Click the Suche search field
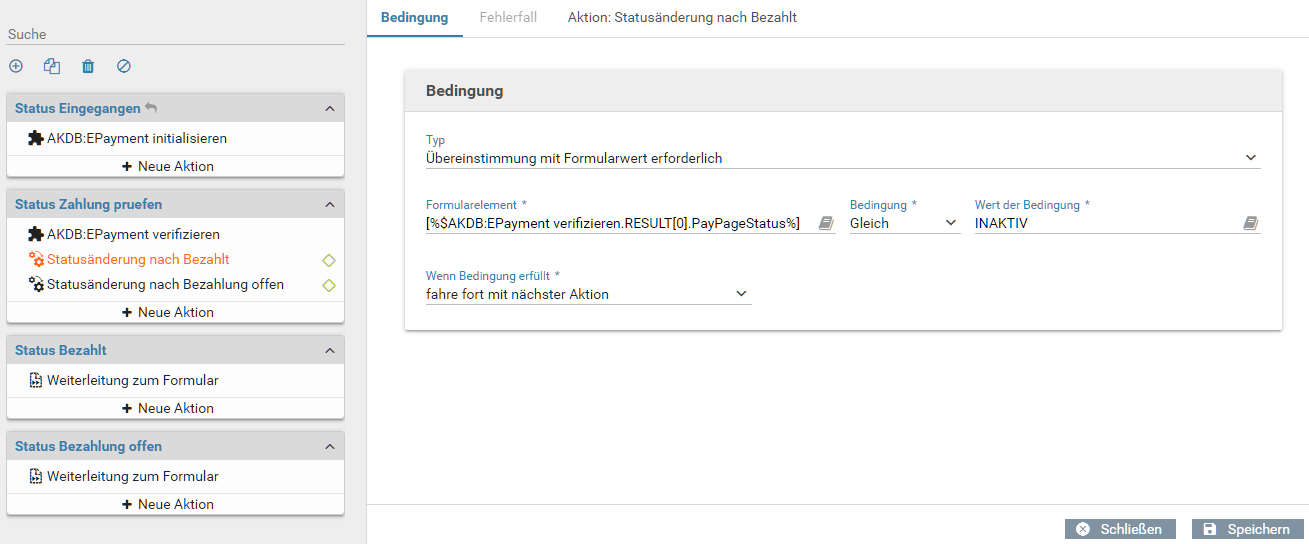Image resolution: width=1309 pixels, height=544 pixels. [175, 34]
